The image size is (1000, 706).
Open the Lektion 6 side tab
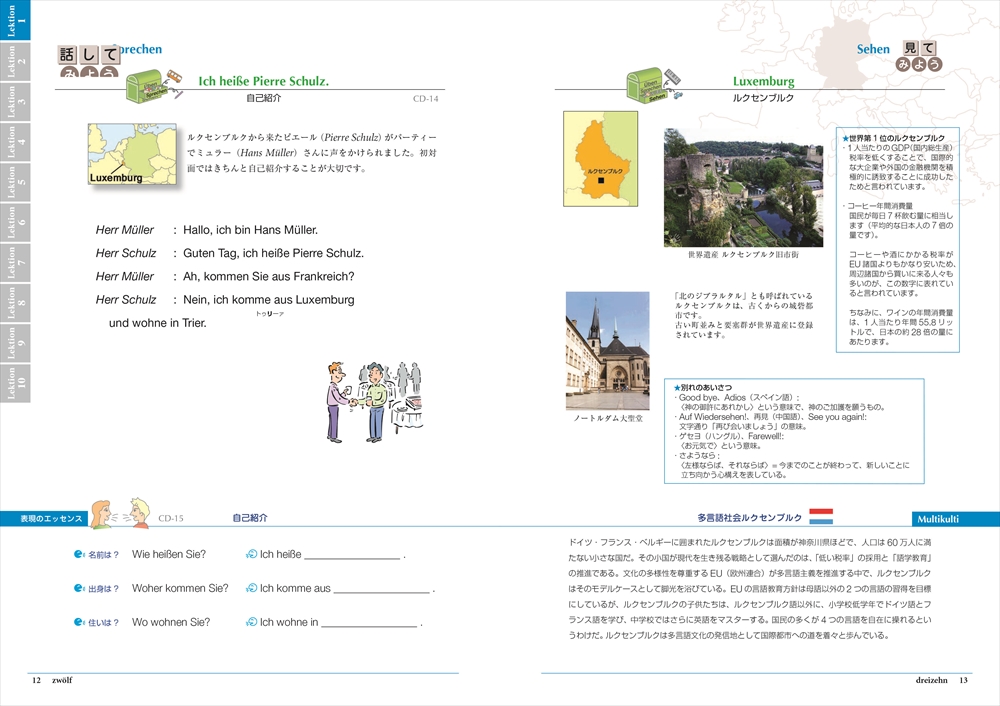(15, 222)
